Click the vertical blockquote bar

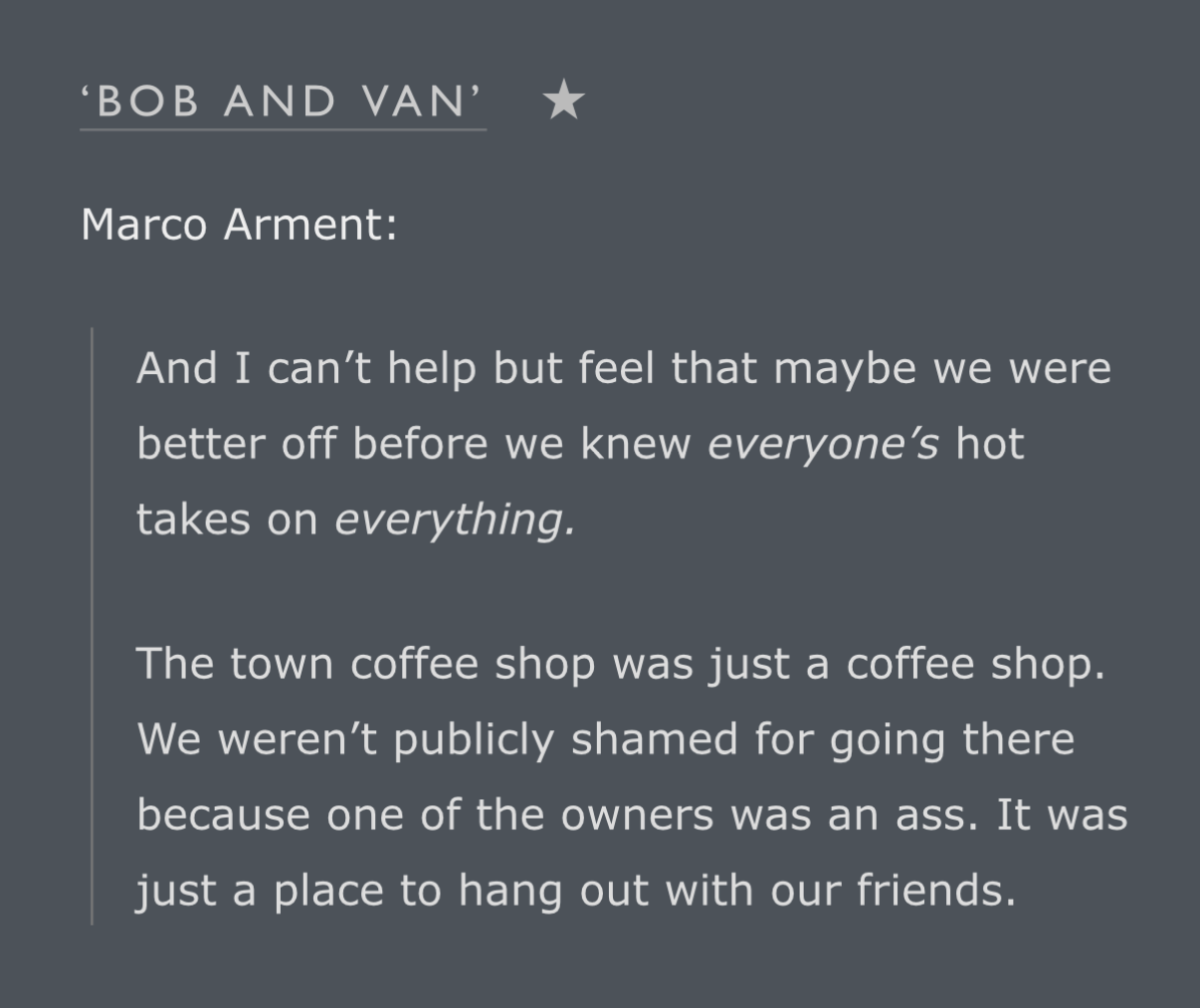(92, 627)
